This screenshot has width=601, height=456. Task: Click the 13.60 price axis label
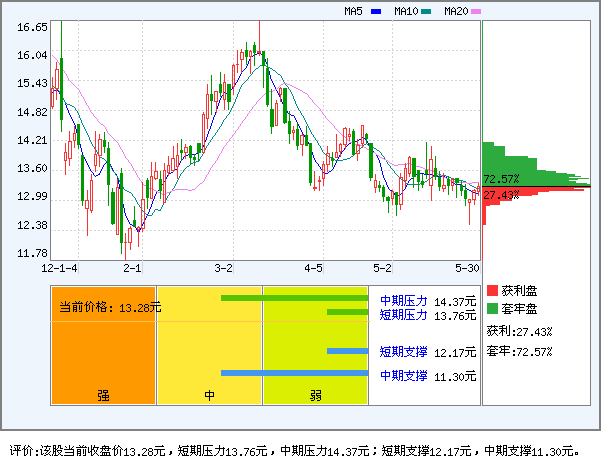pos(32,168)
